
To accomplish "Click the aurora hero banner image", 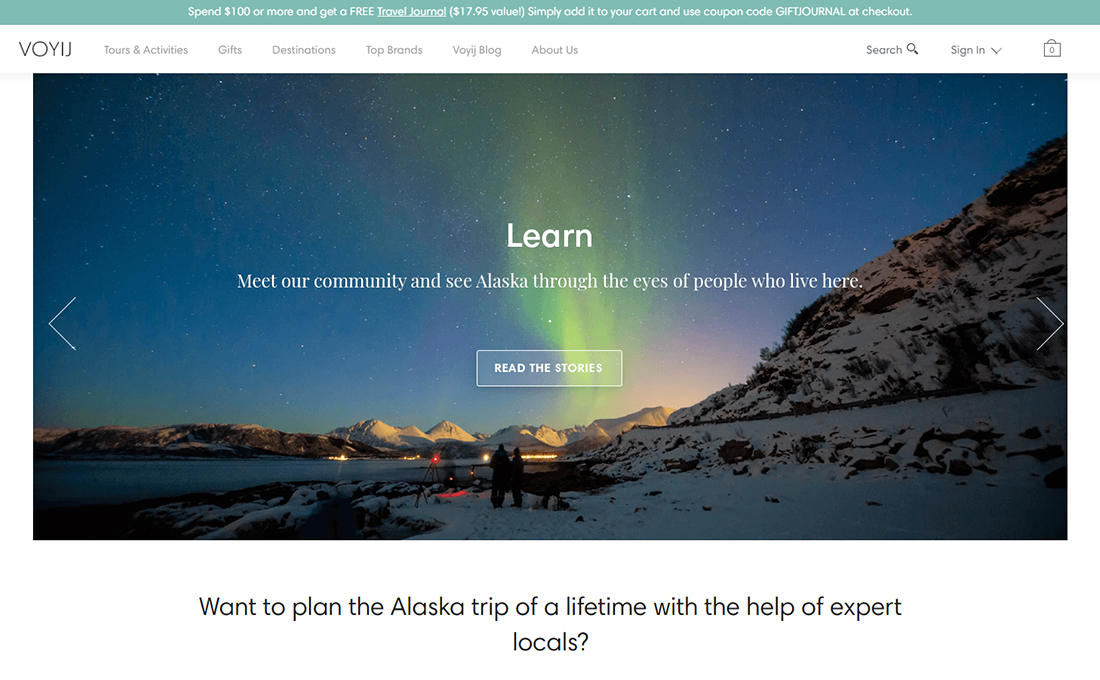I will [x=550, y=307].
